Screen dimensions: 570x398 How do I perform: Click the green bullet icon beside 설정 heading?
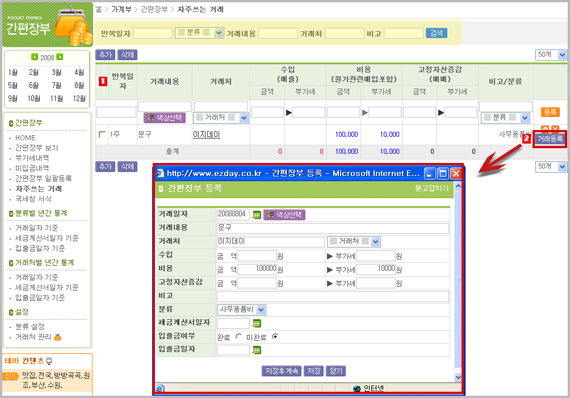click(x=11, y=312)
